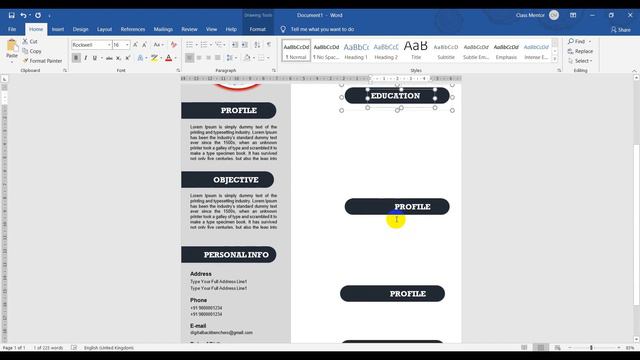Open the File tab
Screen dimensions: 640x360
pos(12,29)
